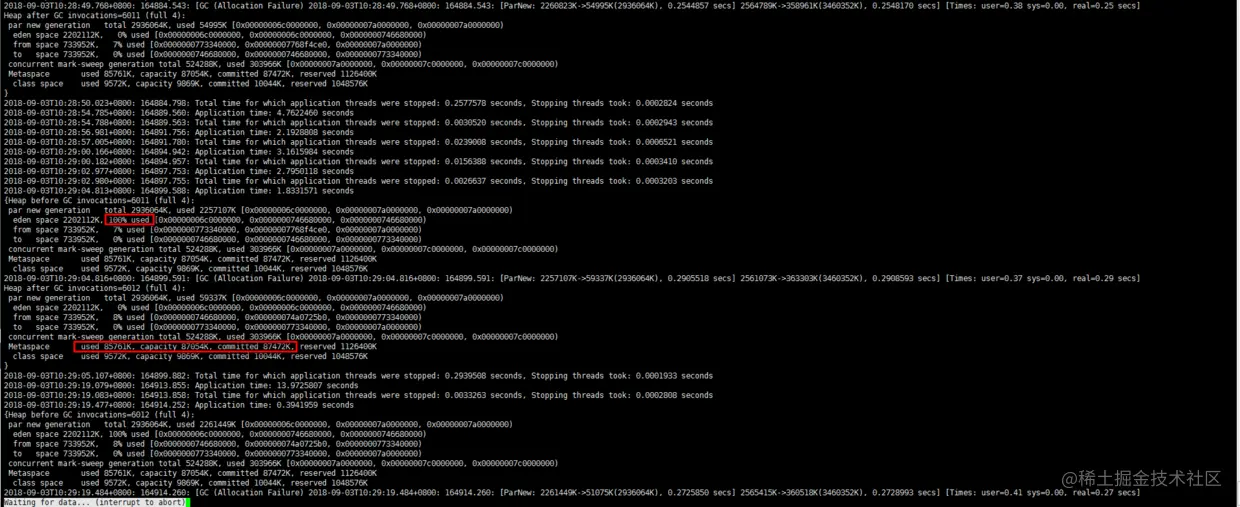The image size is (1240, 507).
Task: Click stopping threads value "0.0001933 seconds"
Action: point(675,376)
